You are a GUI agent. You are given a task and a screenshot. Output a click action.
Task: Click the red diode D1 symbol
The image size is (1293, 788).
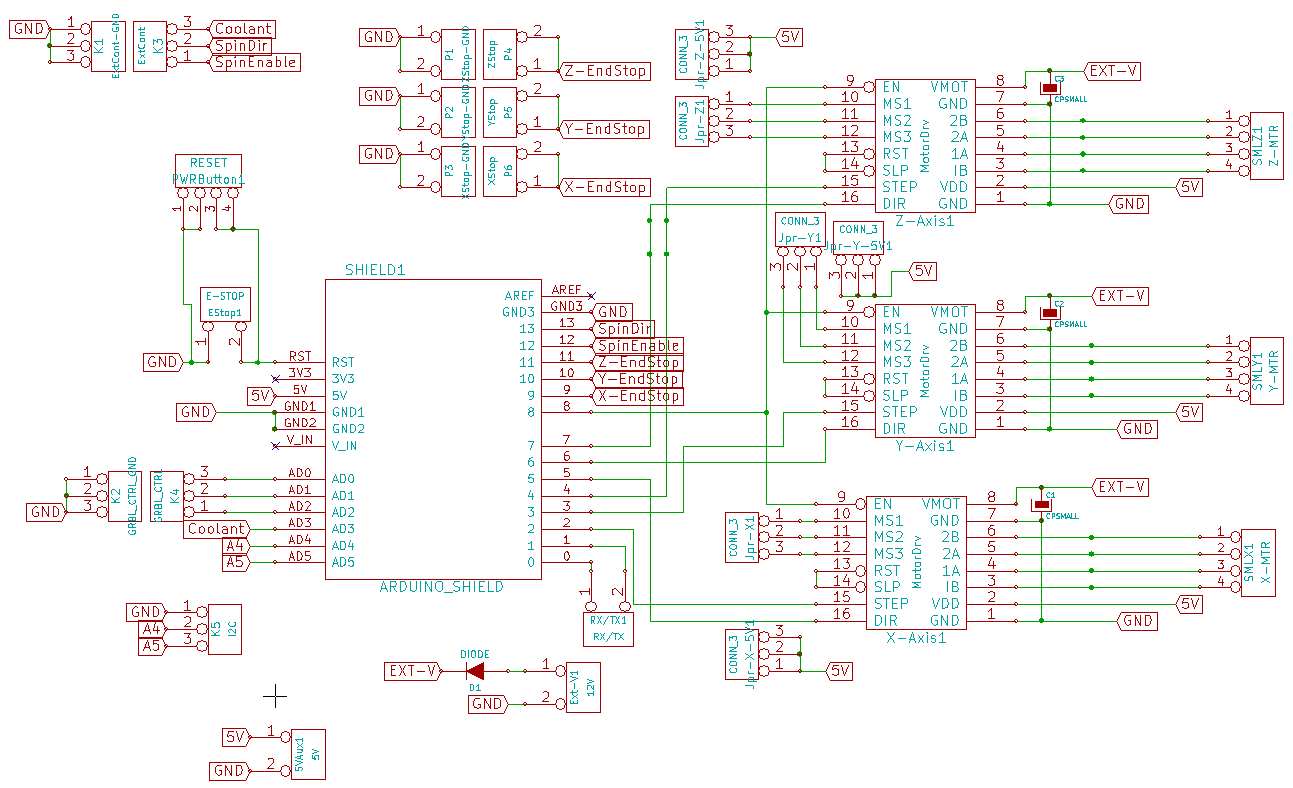click(x=475, y=671)
